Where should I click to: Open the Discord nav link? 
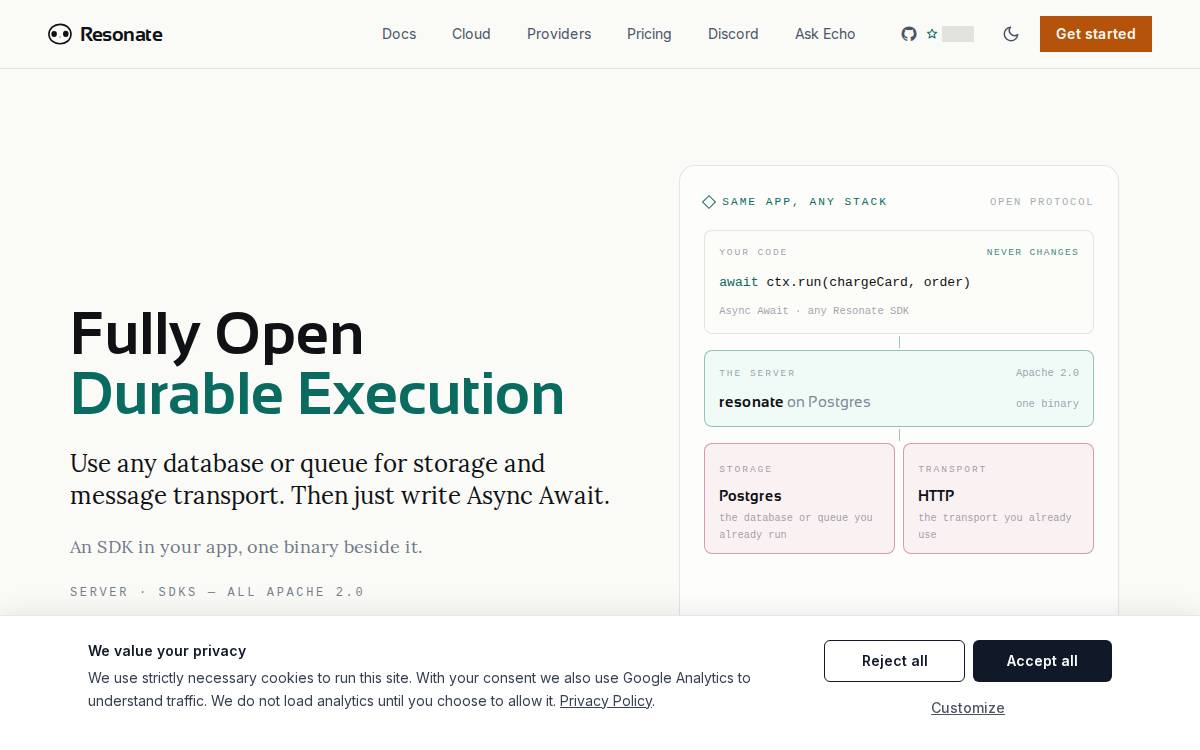tap(733, 34)
